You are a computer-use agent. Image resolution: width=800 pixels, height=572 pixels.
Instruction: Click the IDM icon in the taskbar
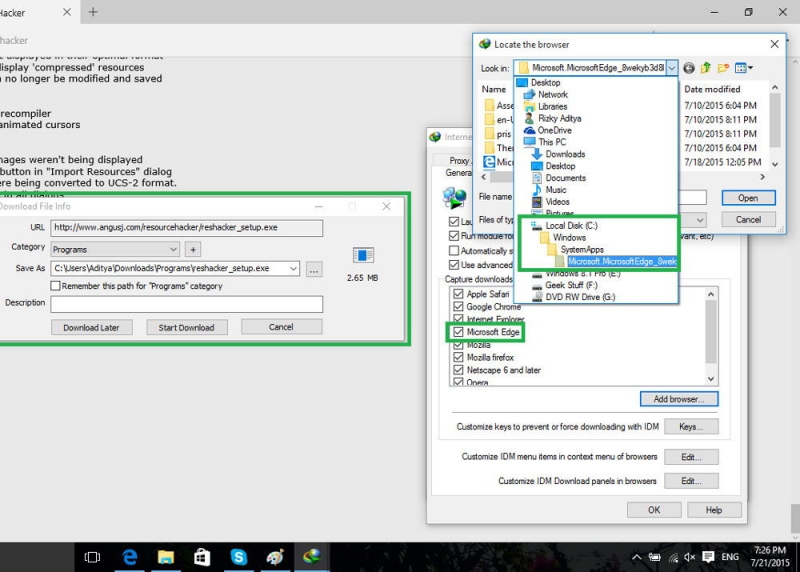point(311,557)
